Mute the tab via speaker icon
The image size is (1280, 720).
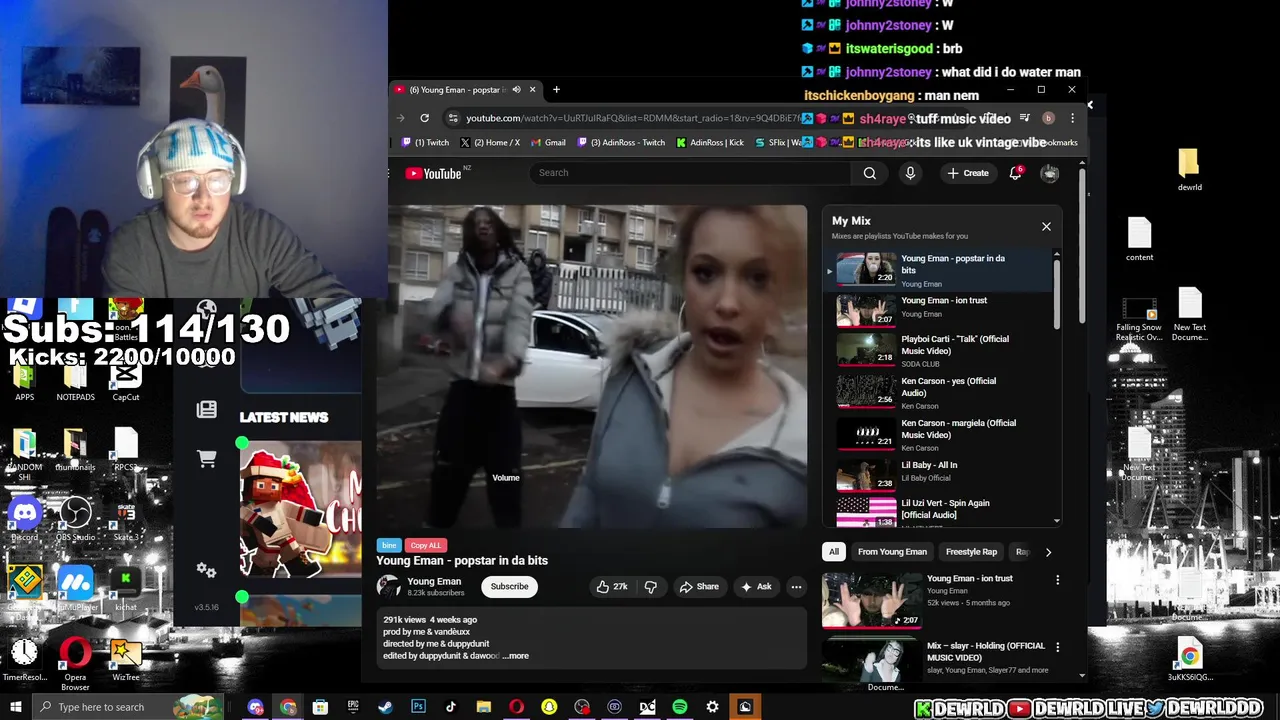(x=516, y=90)
